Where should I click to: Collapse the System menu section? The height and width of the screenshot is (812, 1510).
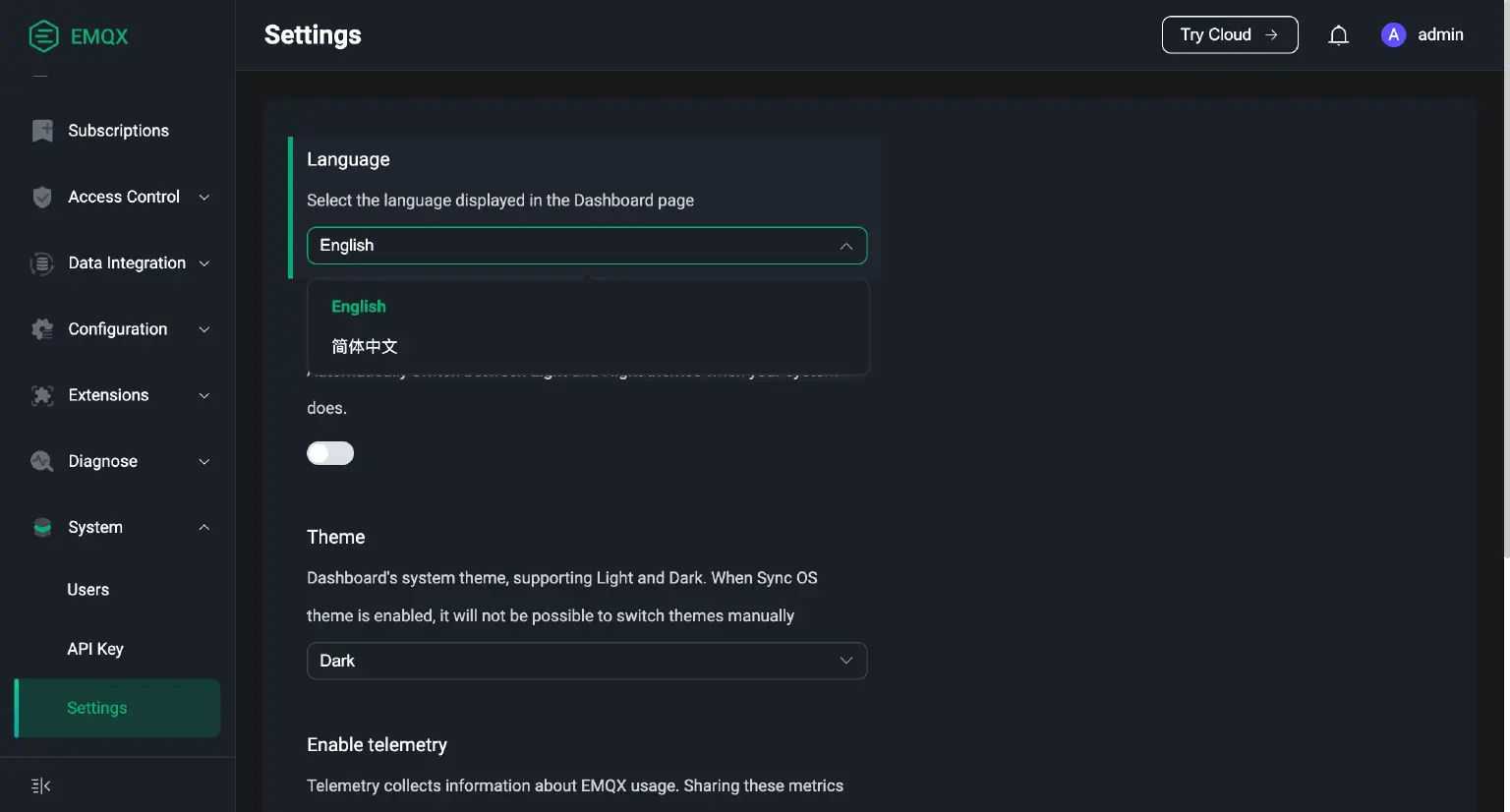[204, 528]
